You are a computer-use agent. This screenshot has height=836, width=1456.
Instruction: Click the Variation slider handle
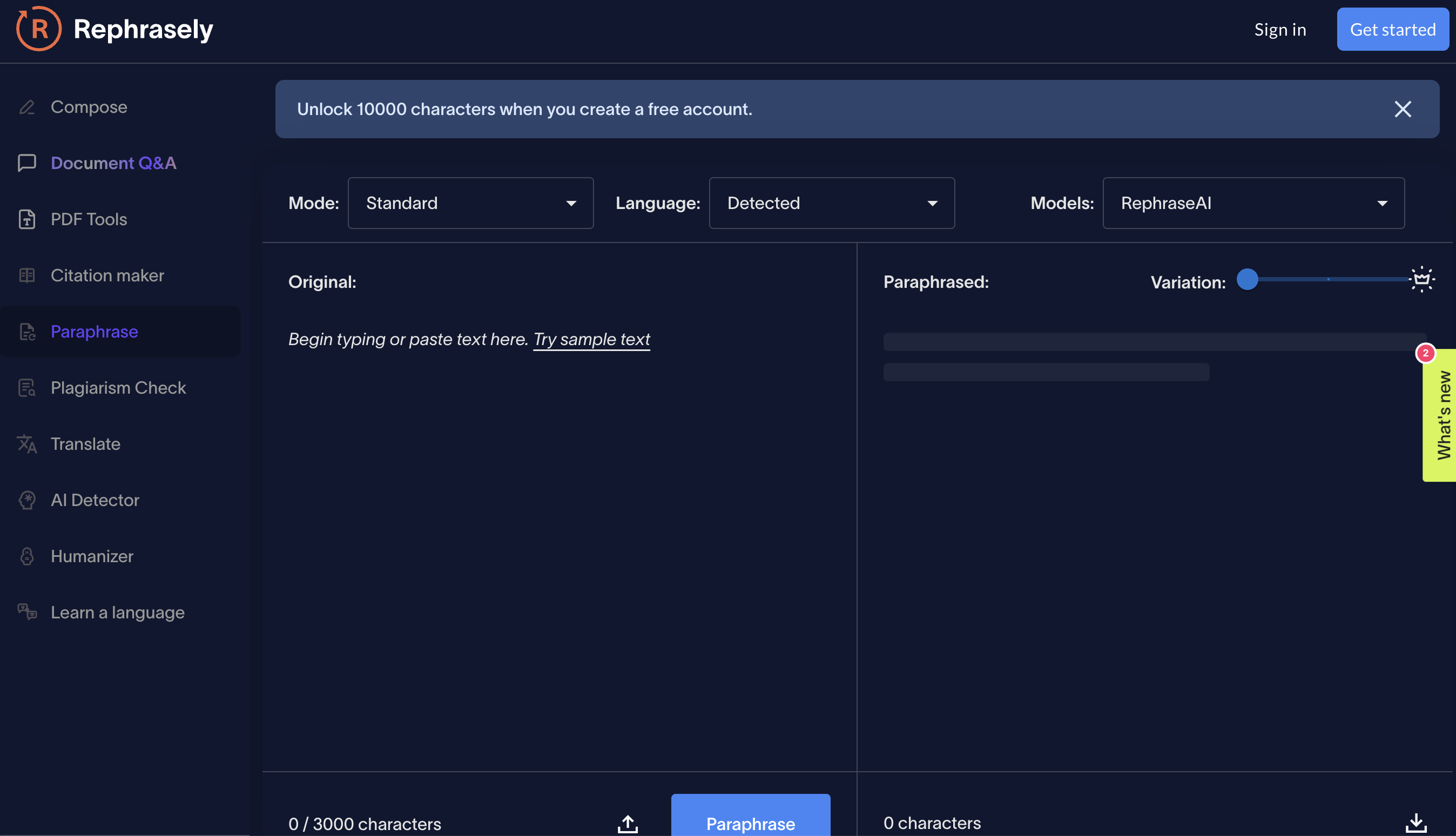pyautogui.click(x=1247, y=280)
